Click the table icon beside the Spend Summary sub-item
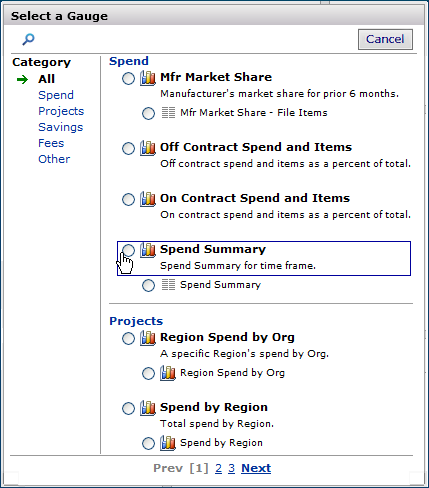 (168, 285)
